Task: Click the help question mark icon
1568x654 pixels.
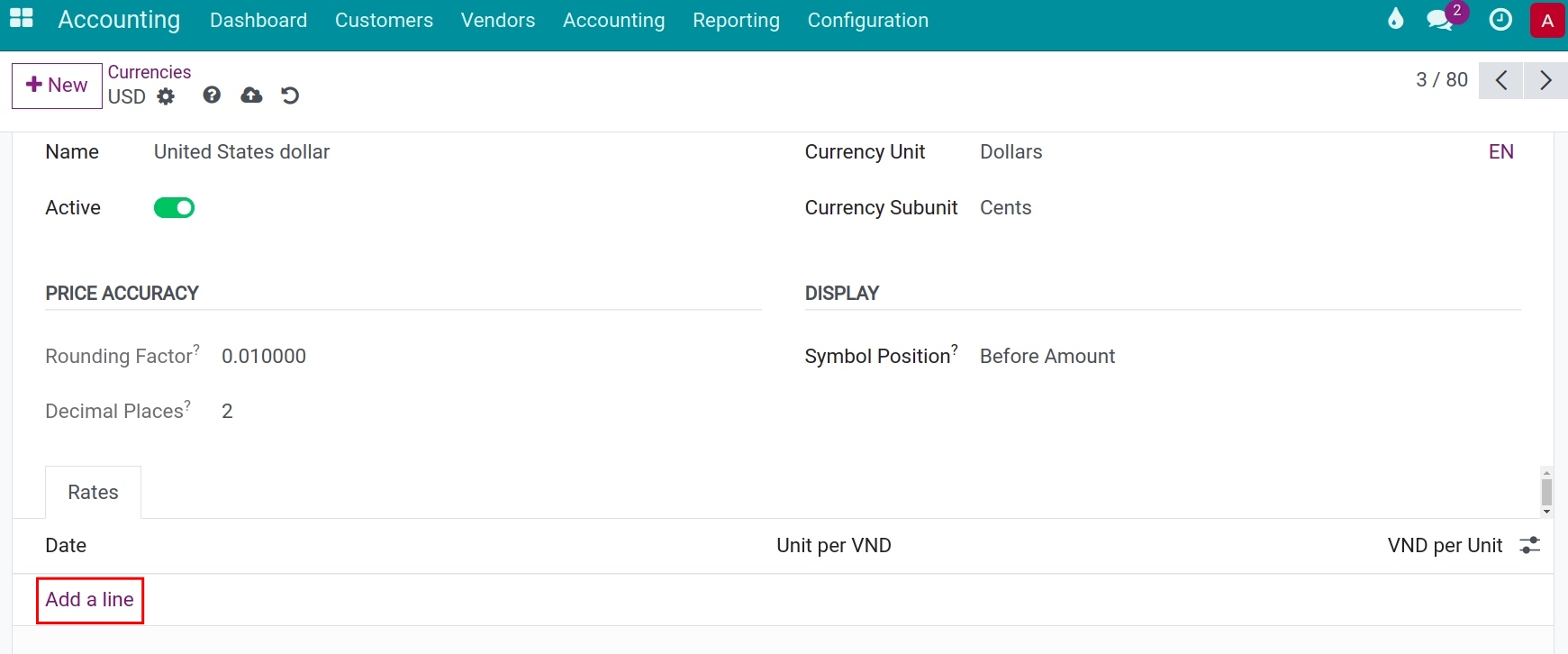Action: click(212, 95)
